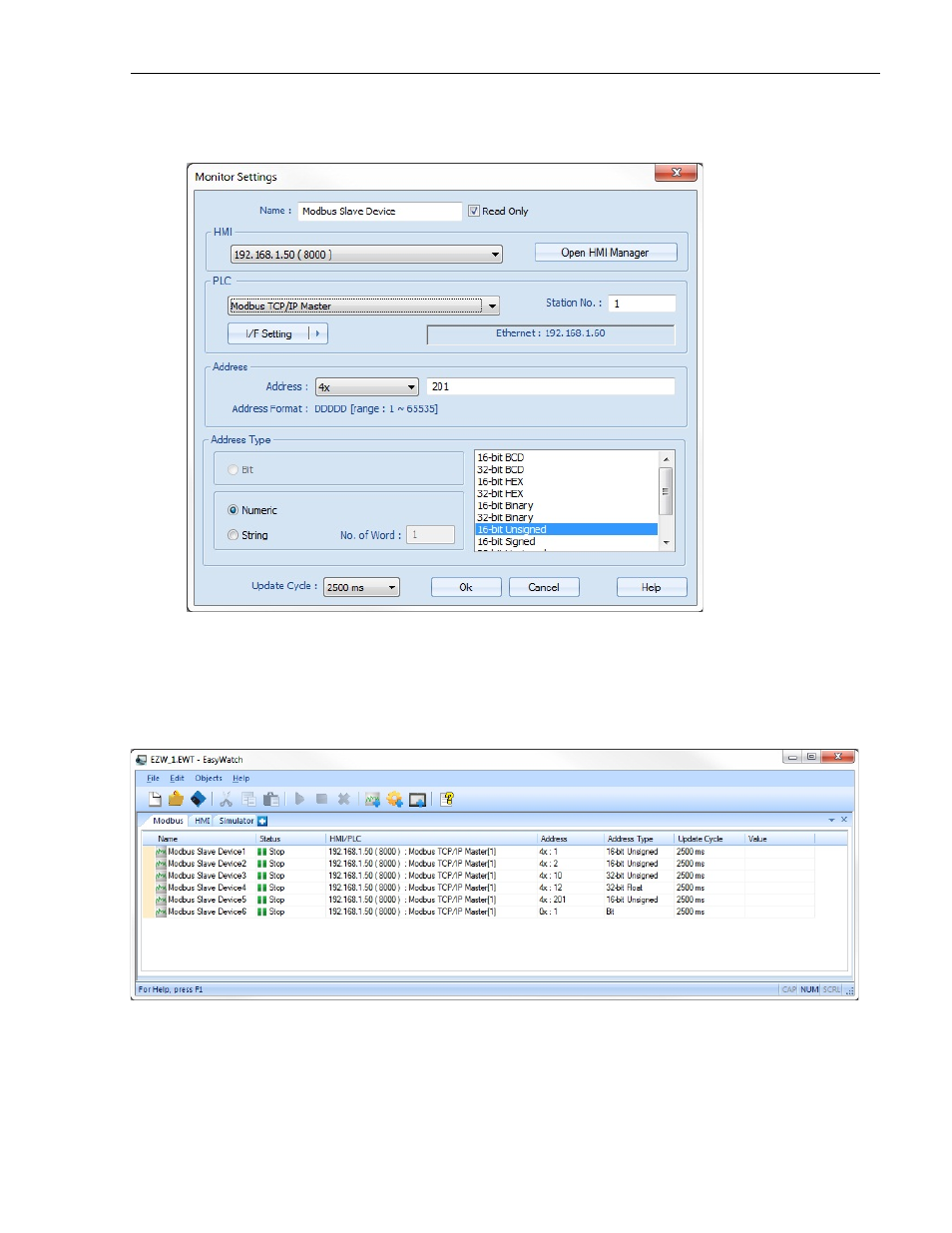Screen dimensions: 952x1233
Task: Click the Run play icon in EasyWatch toolbar
Action: click(x=299, y=799)
